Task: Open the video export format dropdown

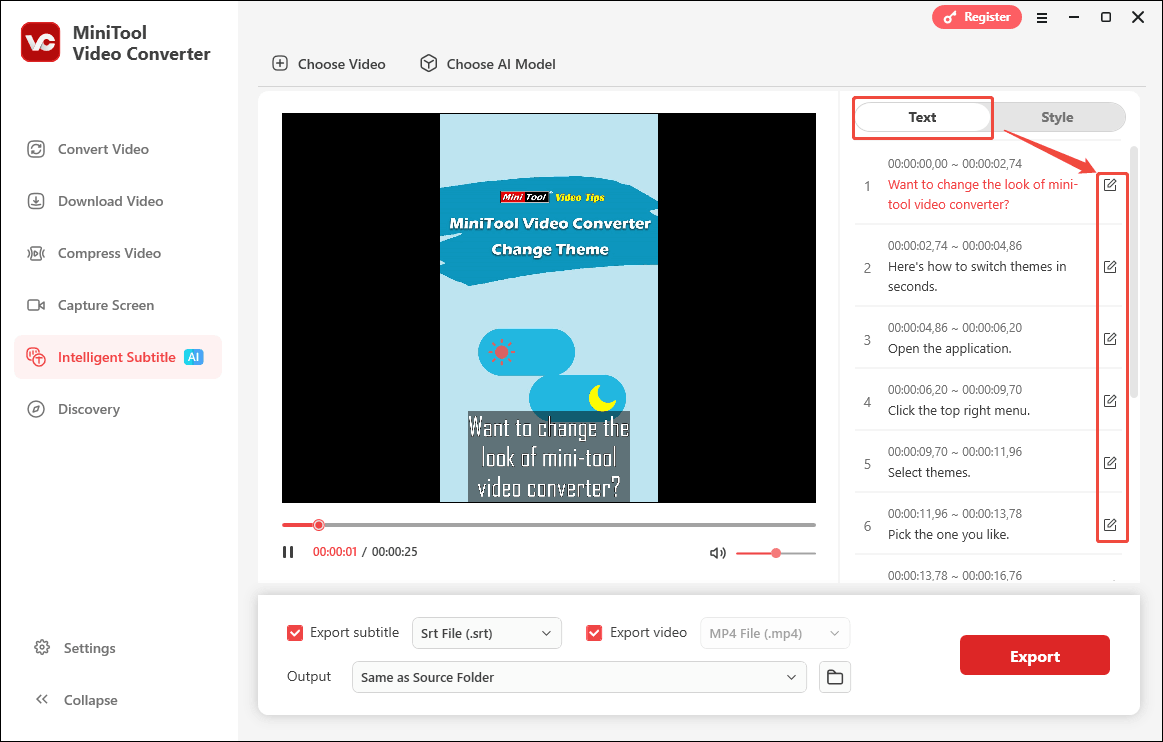Action: click(775, 632)
